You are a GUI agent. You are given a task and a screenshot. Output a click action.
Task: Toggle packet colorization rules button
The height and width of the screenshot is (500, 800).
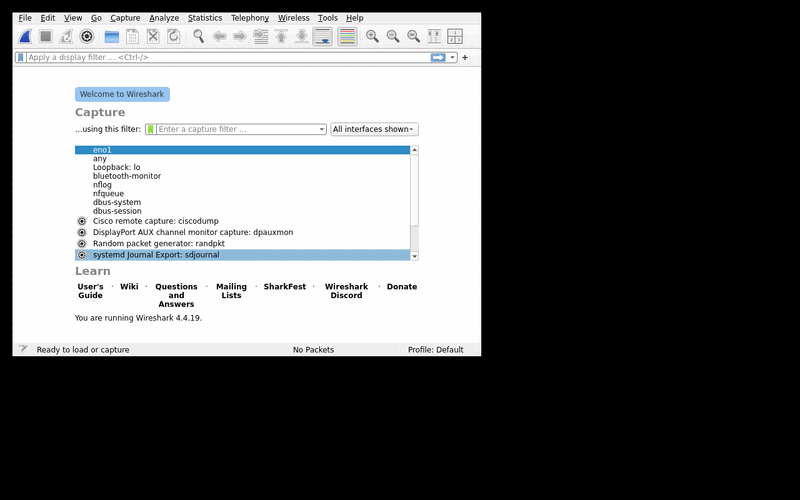pos(347,36)
